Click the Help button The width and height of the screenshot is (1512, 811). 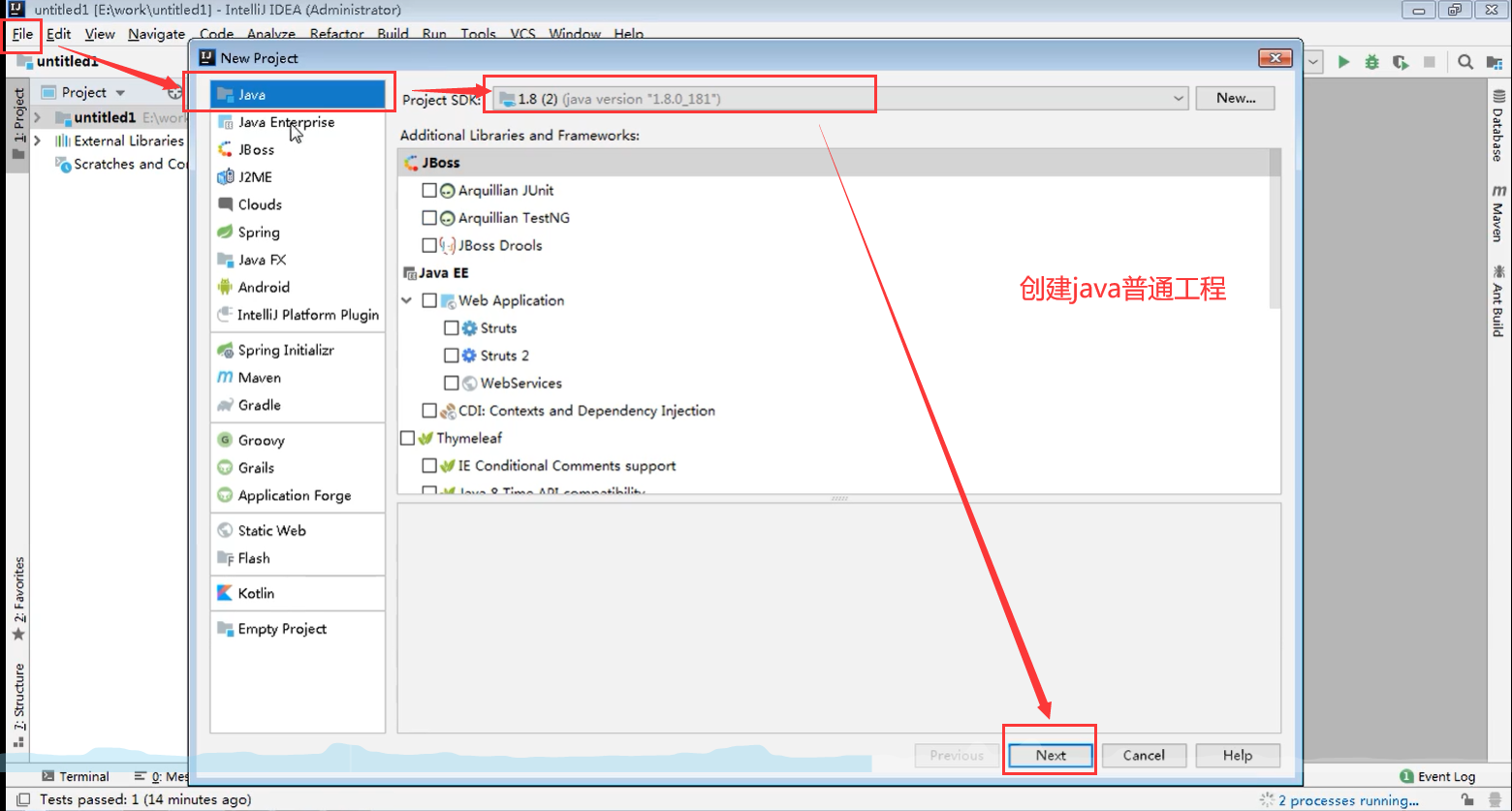tap(1238, 755)
